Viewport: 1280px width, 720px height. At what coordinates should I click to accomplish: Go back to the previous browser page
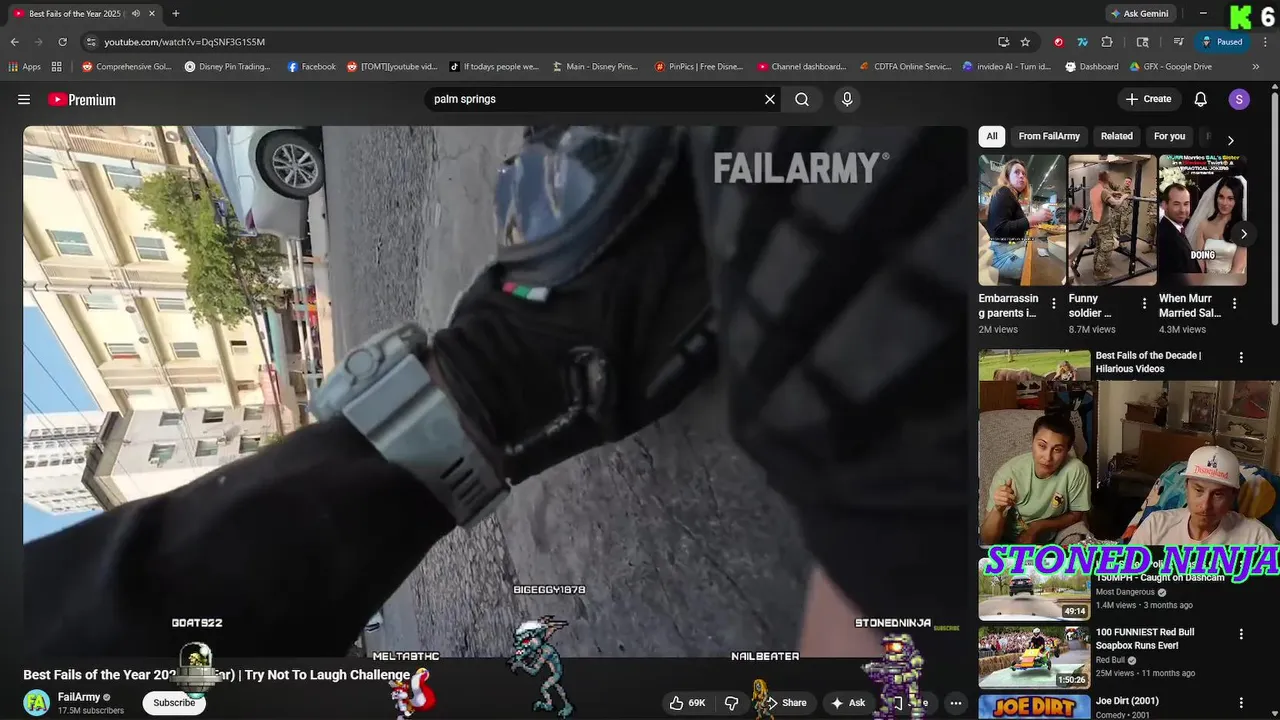[x=14, y=42]
